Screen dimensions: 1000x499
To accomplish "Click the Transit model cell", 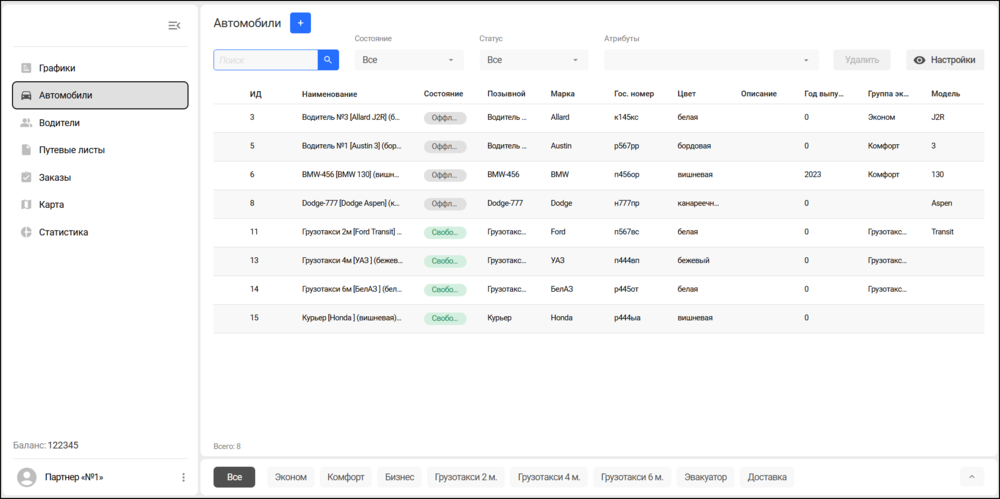I will (x=943, y=232).
